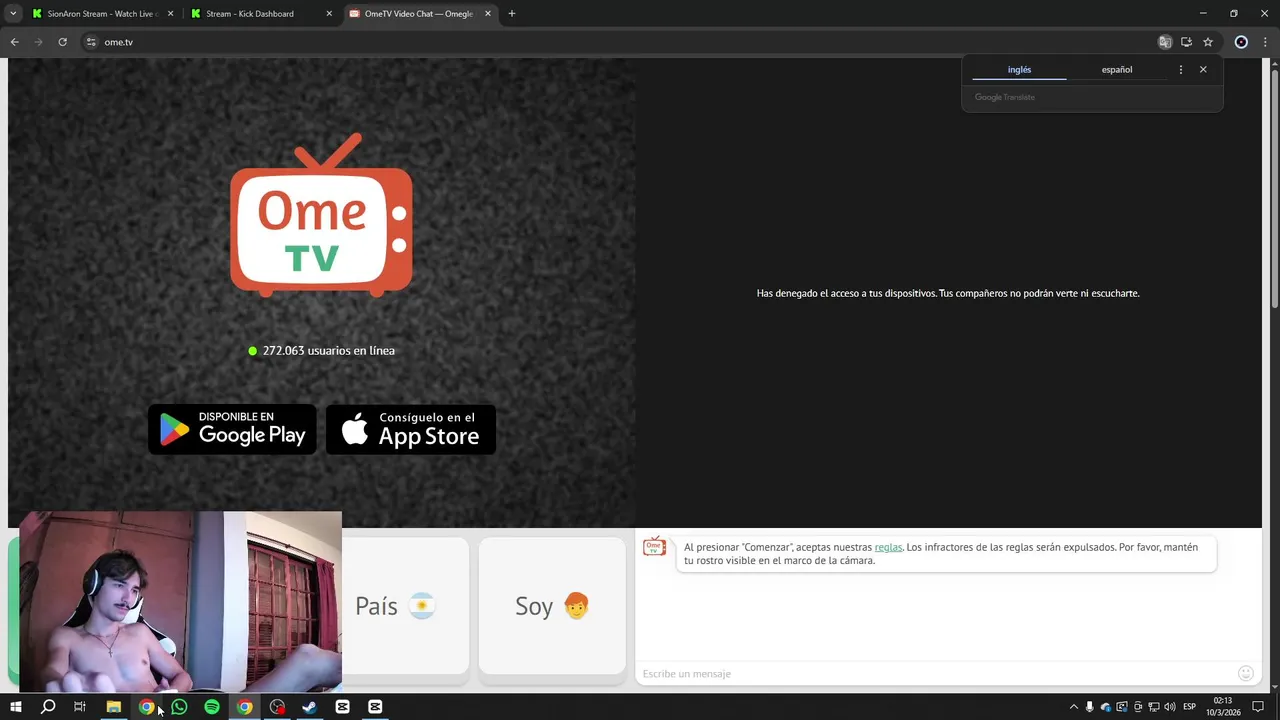Click the OmeTV logo

coord(321,216)
